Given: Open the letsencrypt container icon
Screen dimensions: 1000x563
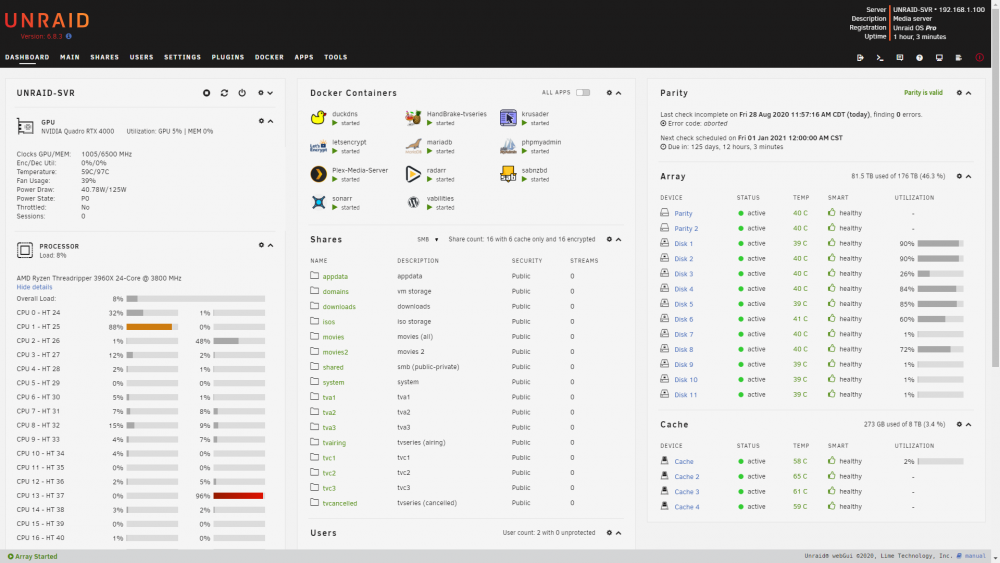Looking at the screenshot, I should 318,146.
